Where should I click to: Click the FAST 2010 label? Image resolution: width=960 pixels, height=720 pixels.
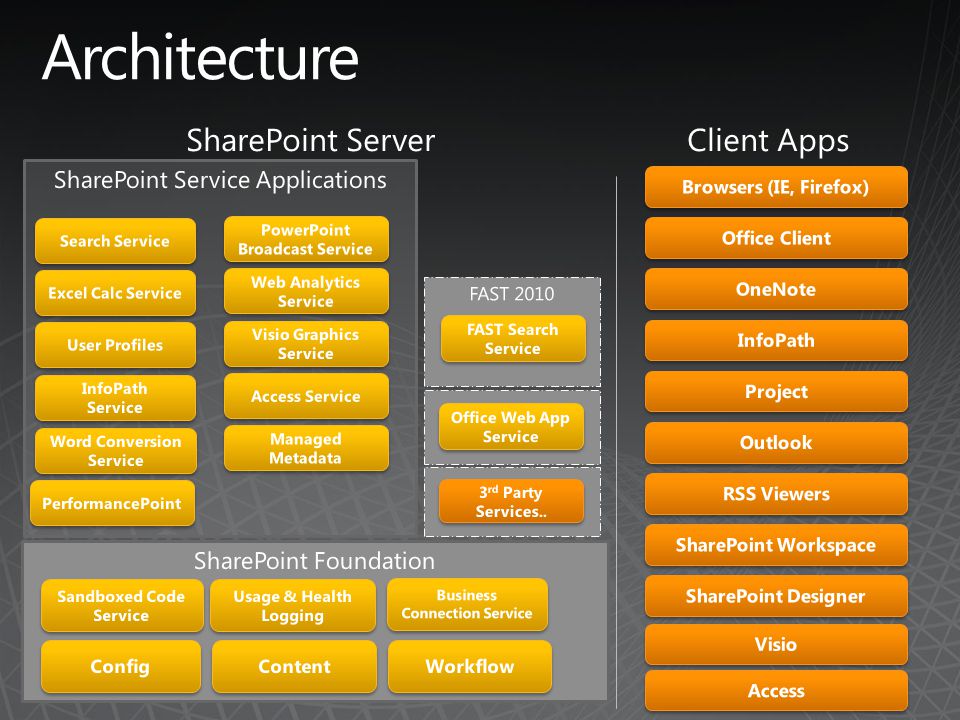click(x=512, y=294)
